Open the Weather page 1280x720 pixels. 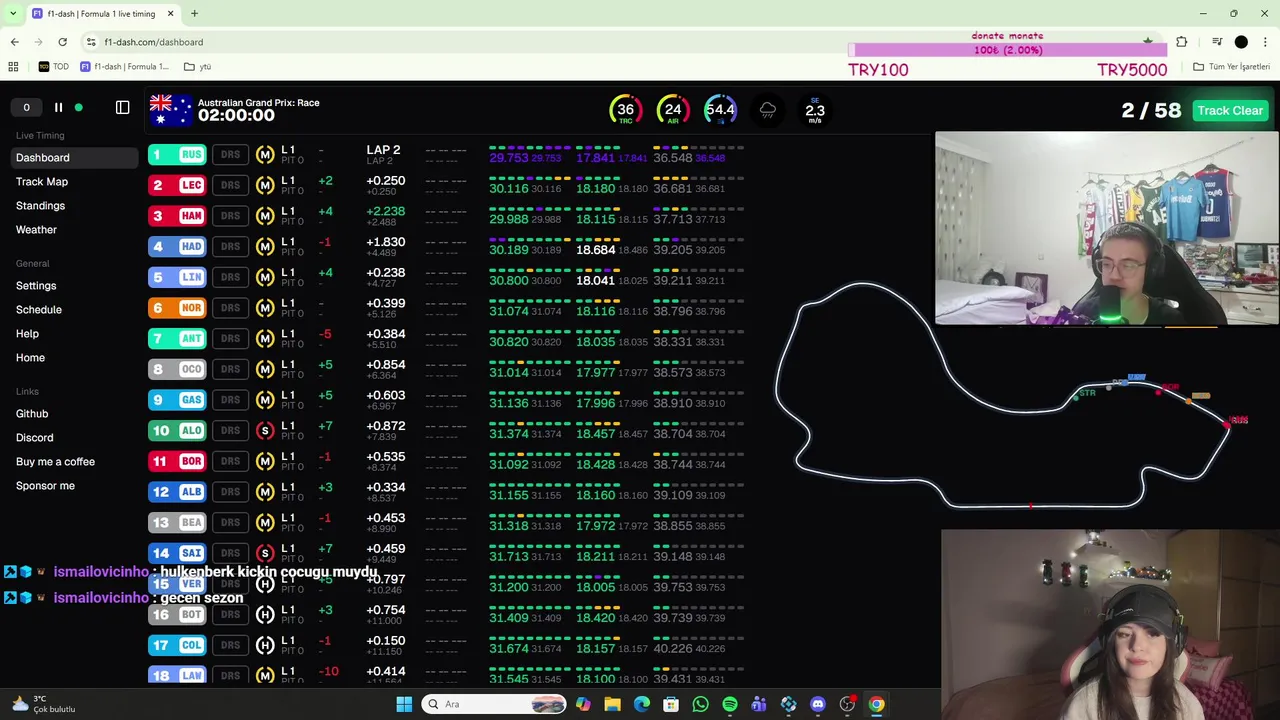[36, 229]
